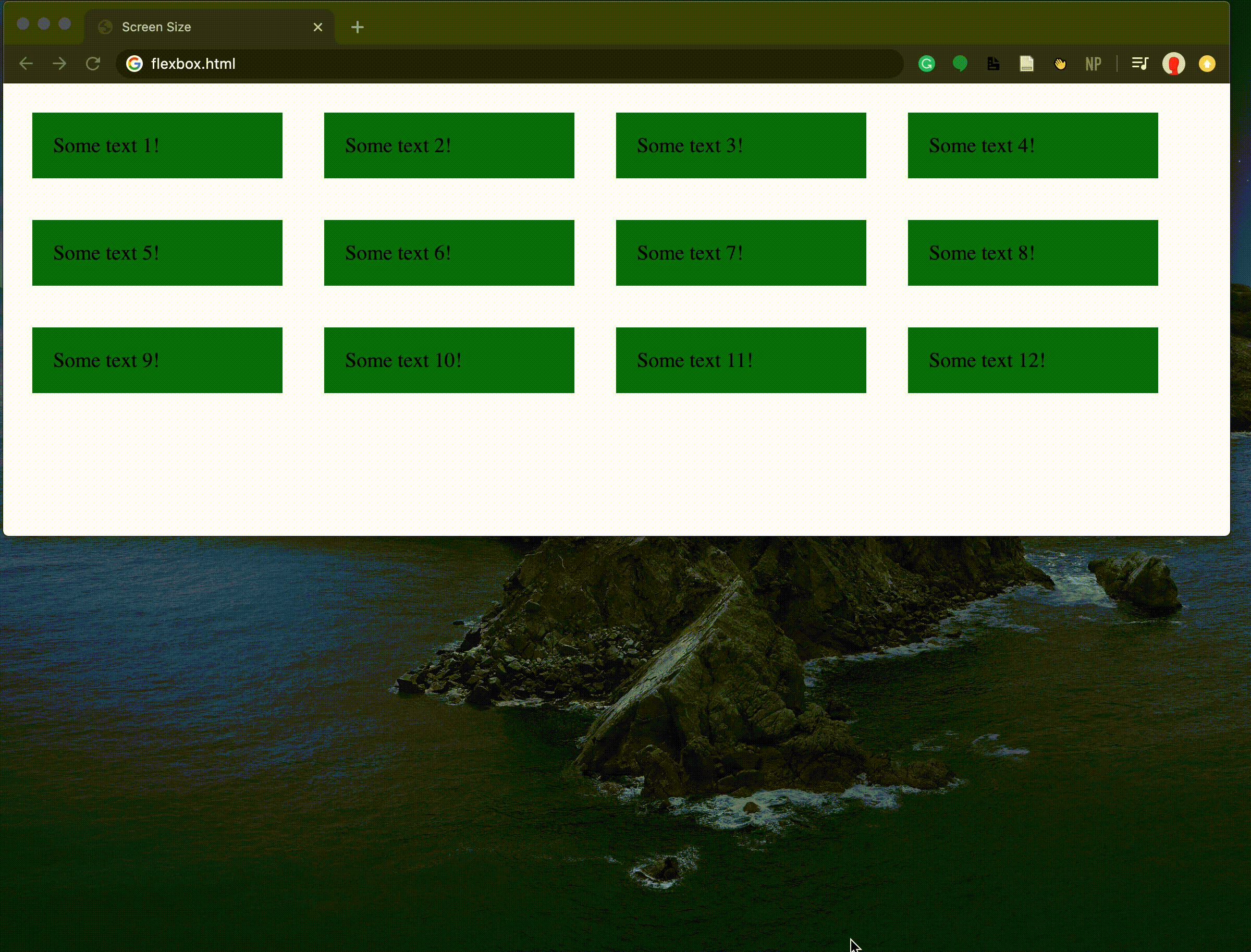1251x952 pixels.
Task: Reload the flexbox.html page
Action: tap(93, 64)
